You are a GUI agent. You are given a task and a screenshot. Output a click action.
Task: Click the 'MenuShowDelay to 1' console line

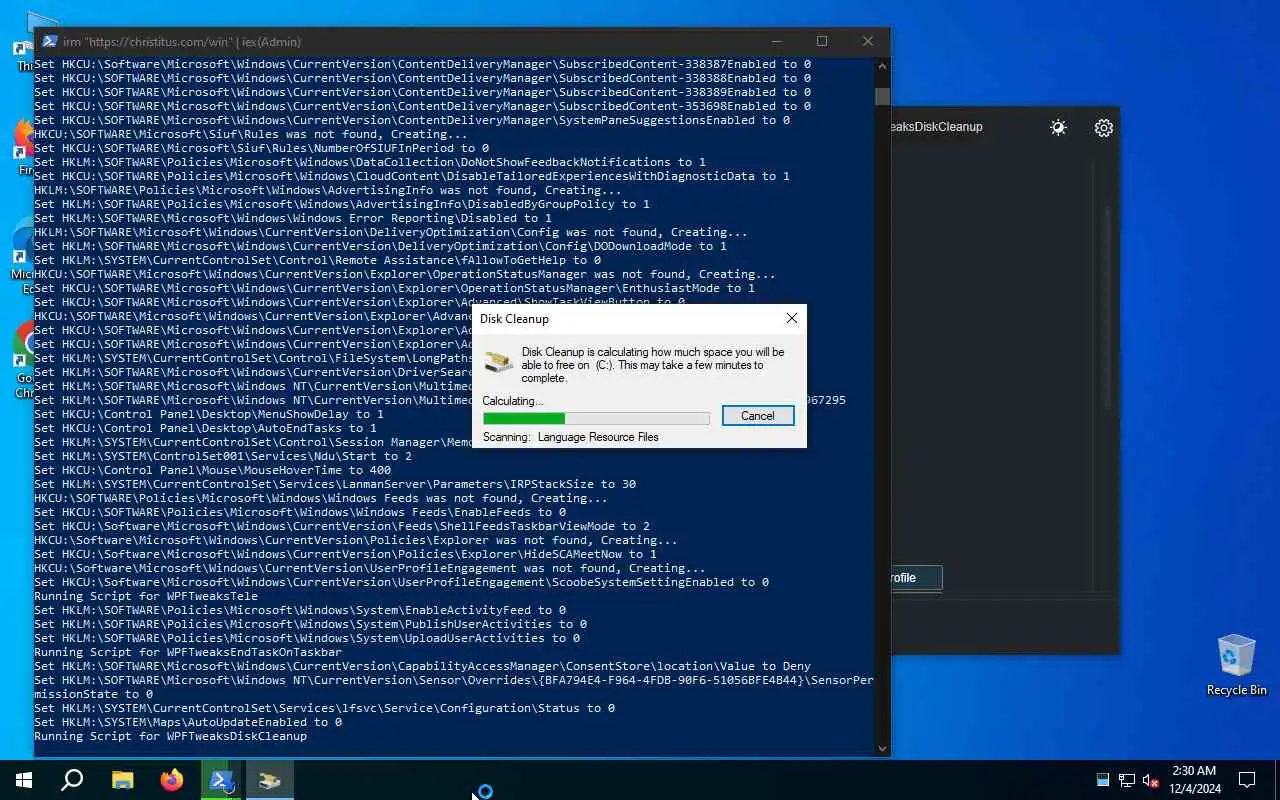209,414
